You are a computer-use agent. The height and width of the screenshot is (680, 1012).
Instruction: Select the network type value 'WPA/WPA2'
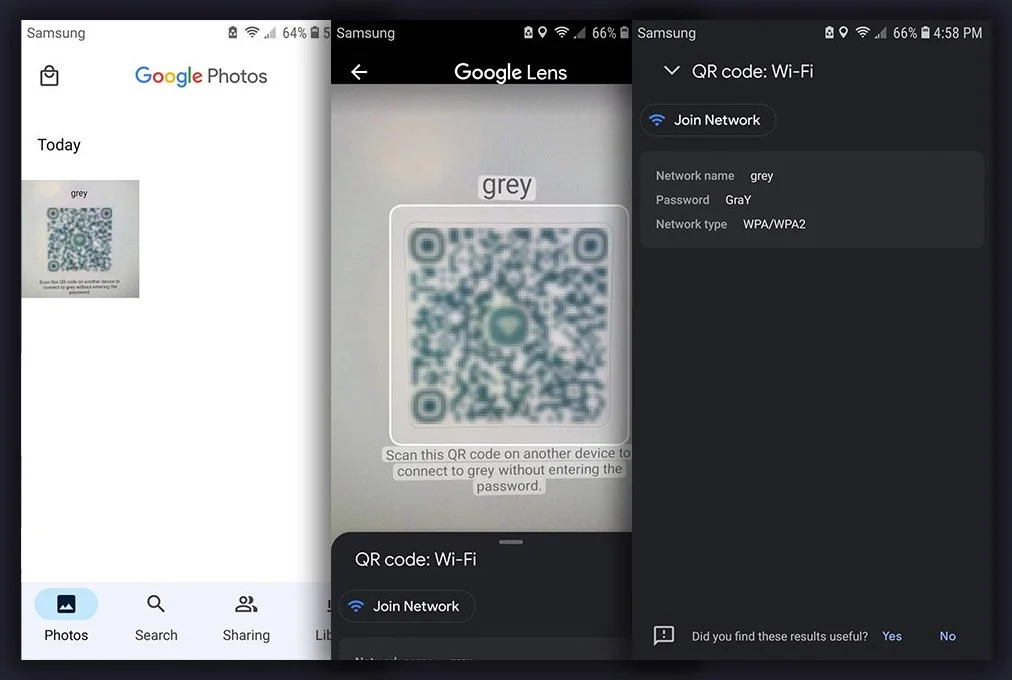[x=774, y=225]
